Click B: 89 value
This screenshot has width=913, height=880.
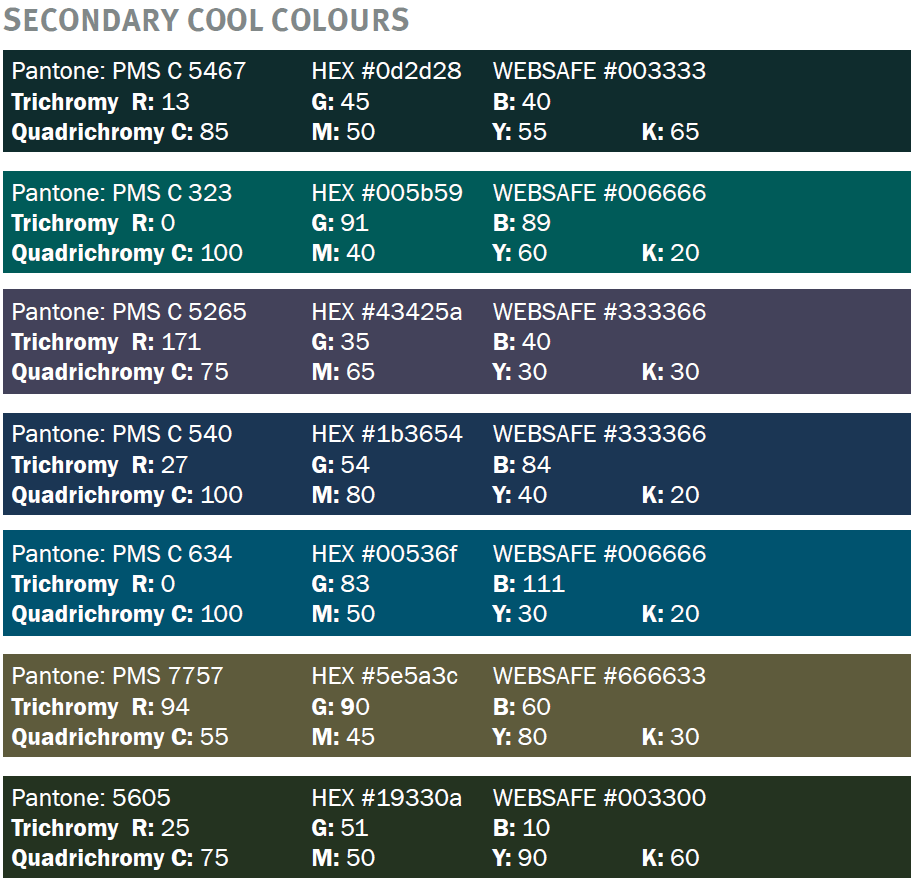point(522,223)
